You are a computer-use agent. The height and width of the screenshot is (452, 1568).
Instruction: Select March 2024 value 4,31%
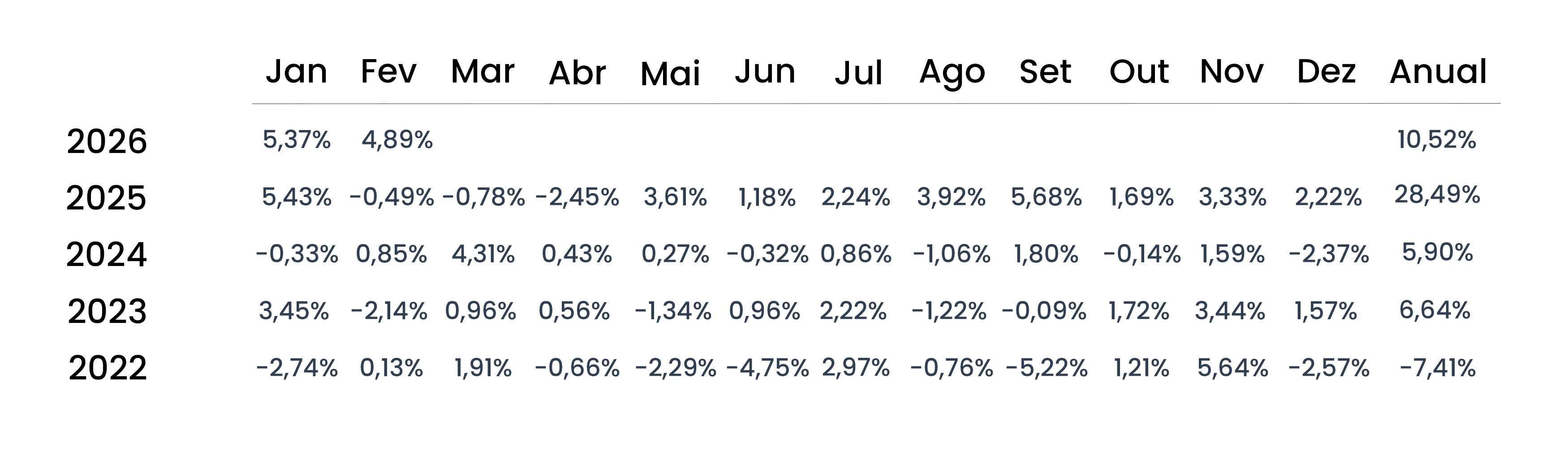coord(483,254)
